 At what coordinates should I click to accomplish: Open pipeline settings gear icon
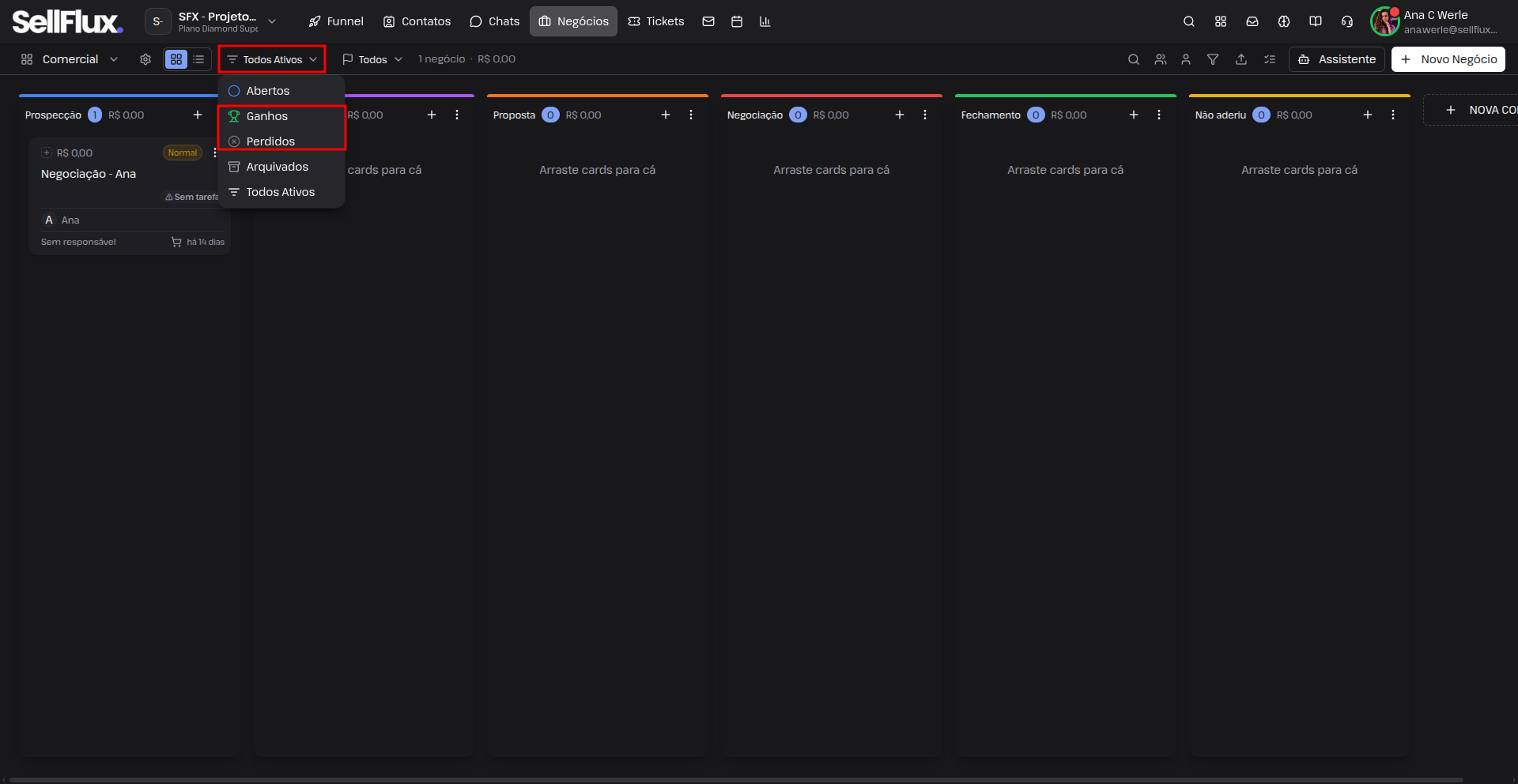(145, 59)
